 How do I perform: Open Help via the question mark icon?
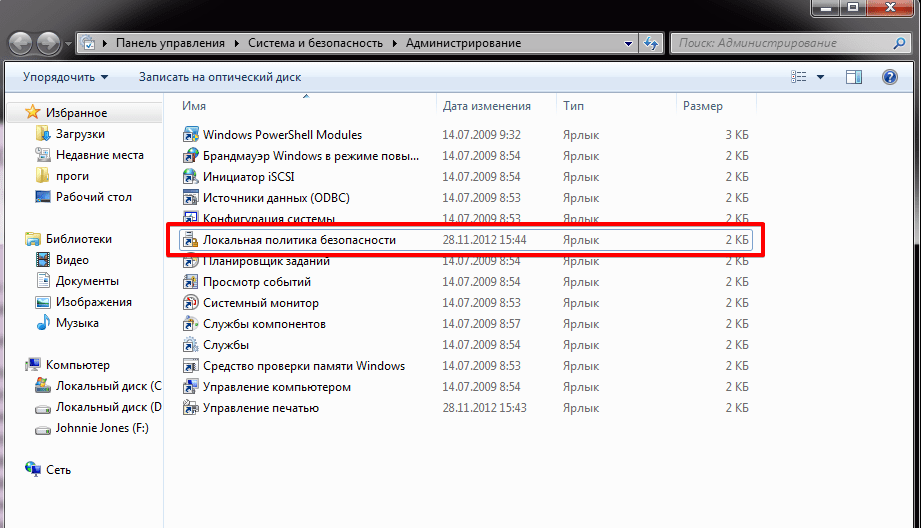[x=890, y=77]
